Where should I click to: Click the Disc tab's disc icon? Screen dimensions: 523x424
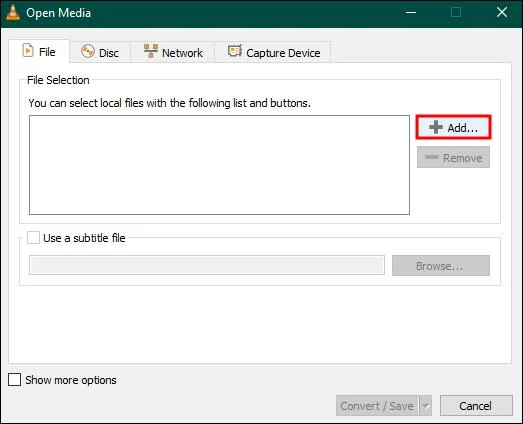tap(88, 52)
